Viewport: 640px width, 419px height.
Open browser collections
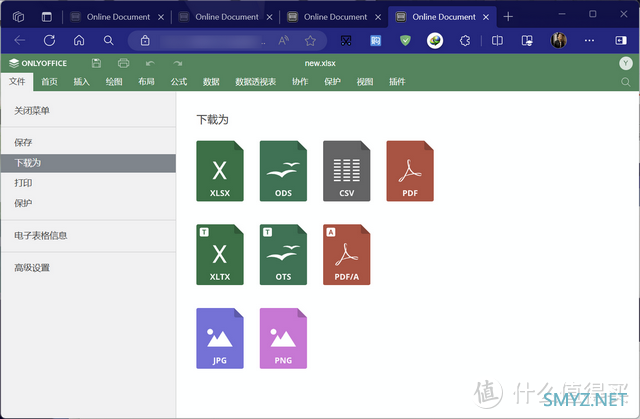pos(527,40)
